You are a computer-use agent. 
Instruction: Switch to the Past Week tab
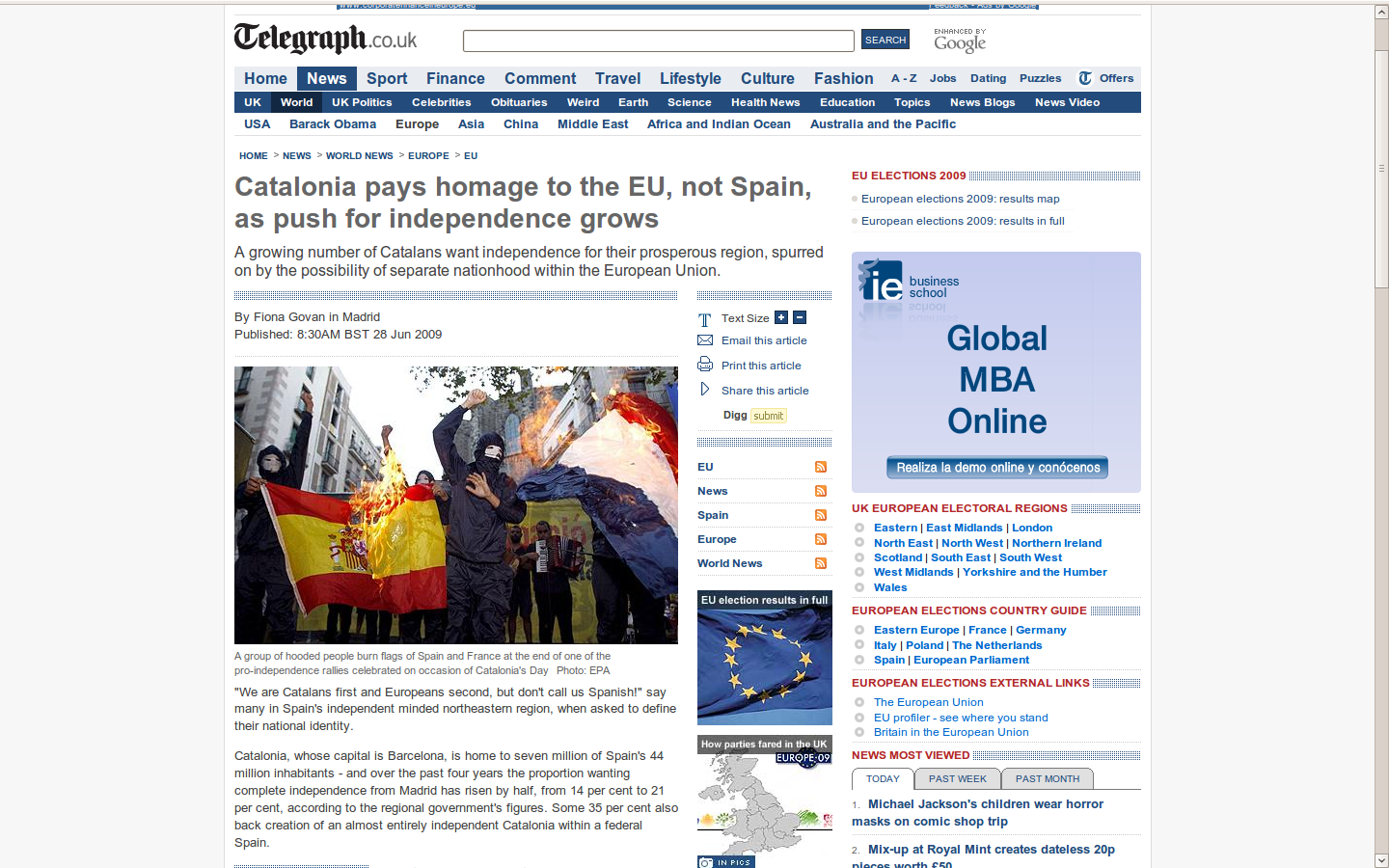pyautogui.click(x=957, y=778)
